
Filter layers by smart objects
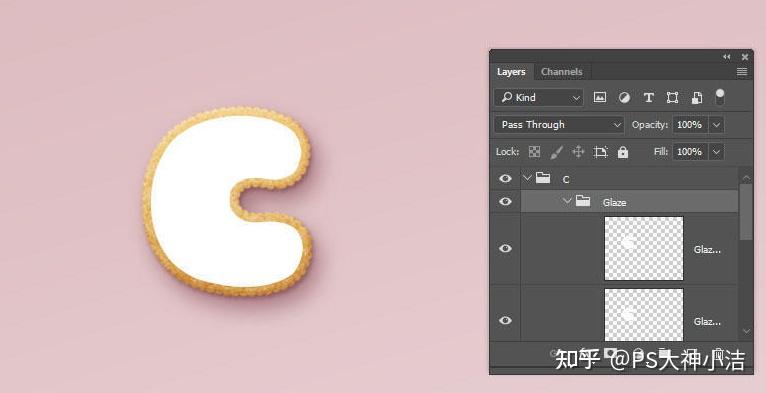point(697,98)
